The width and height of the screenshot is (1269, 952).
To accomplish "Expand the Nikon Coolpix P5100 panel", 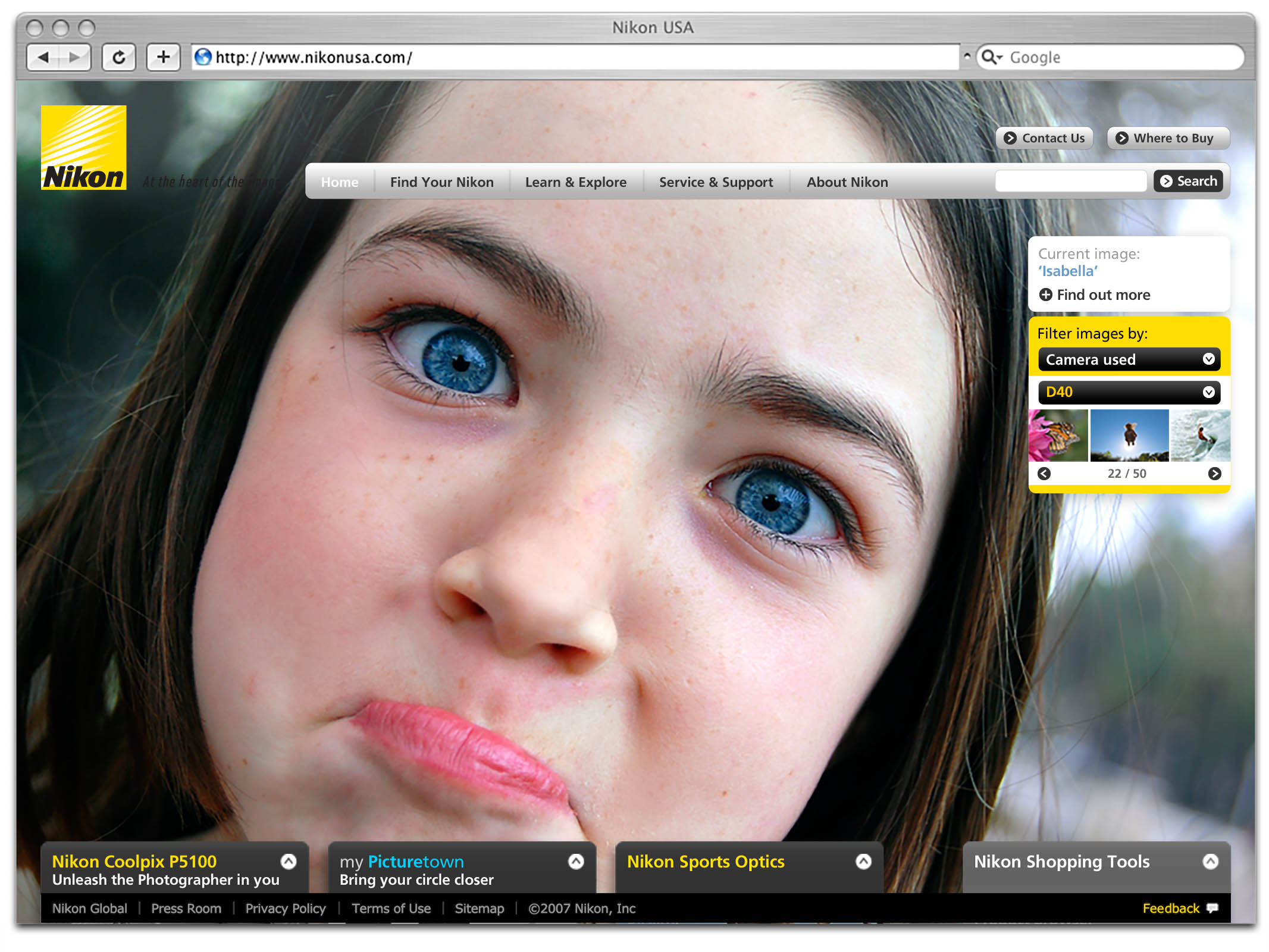I will click(289, 862).
